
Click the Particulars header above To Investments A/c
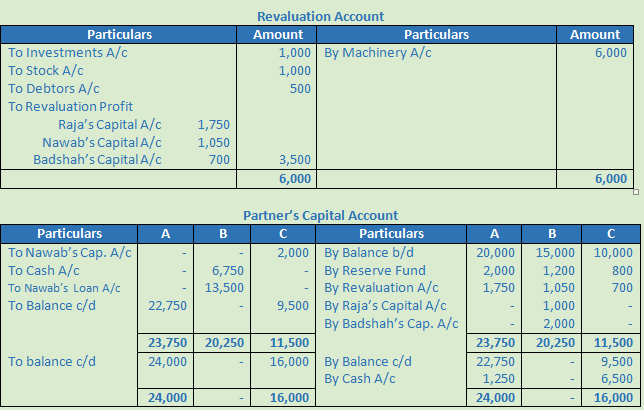[x=119, y=35]
